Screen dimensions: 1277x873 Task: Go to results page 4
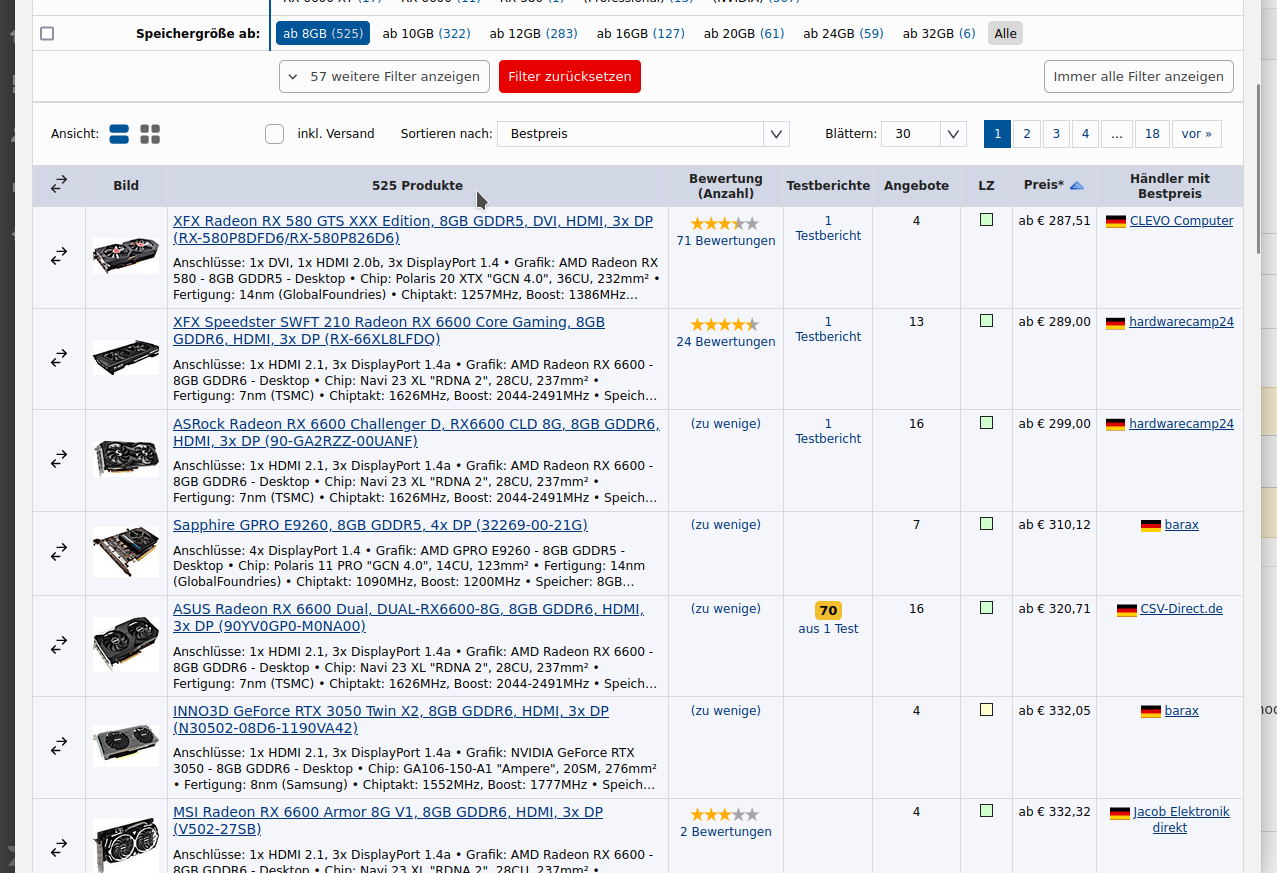pyautogui.click(x=1085, y=134)
